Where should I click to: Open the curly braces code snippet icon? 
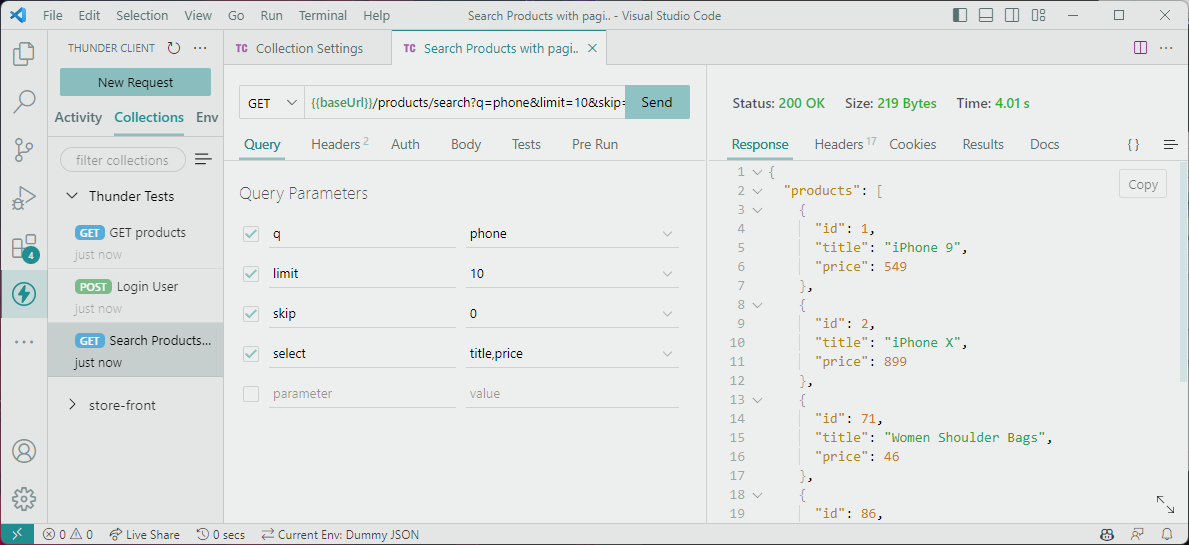(1133, 145)
